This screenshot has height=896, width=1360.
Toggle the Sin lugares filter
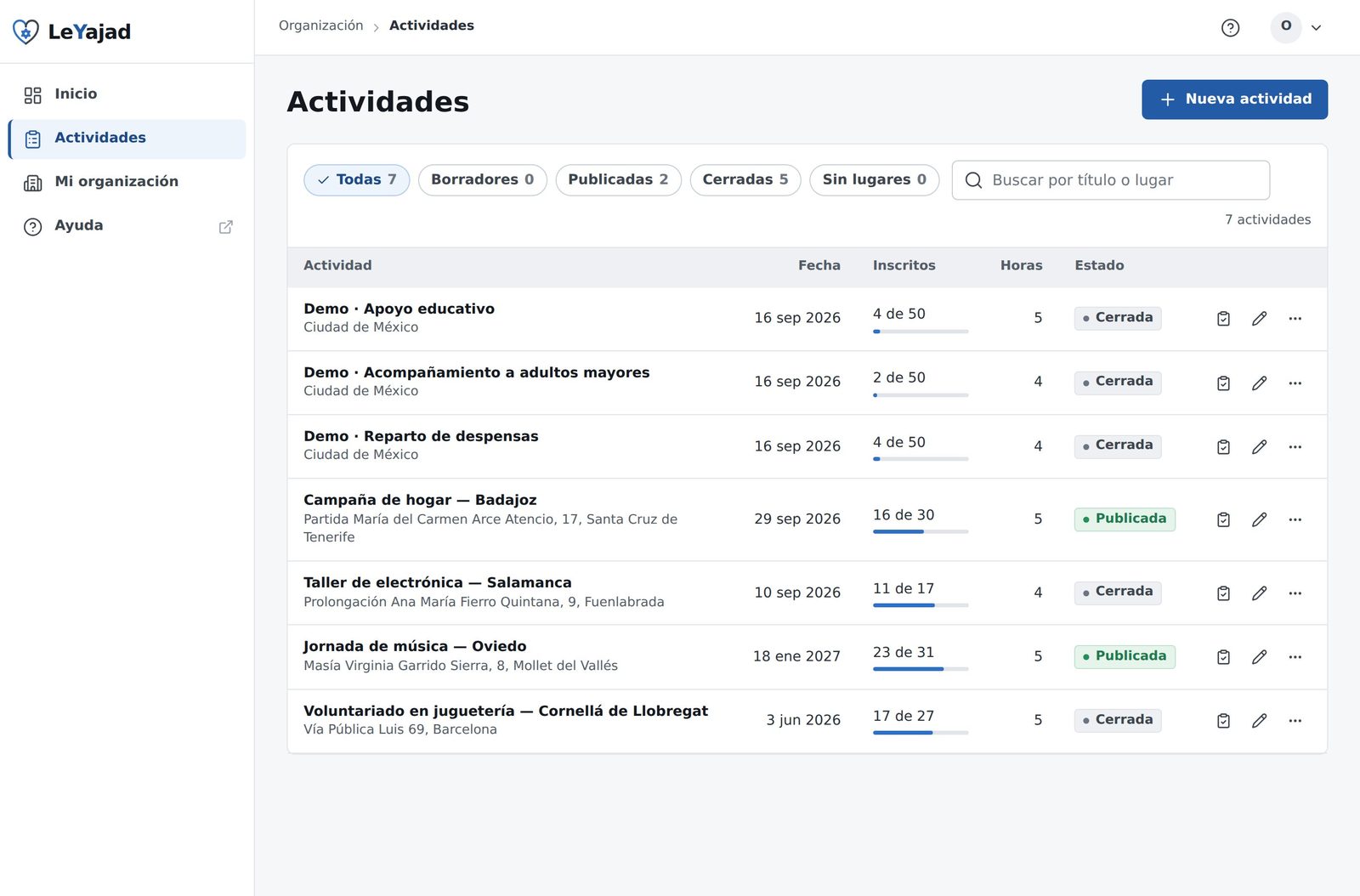(x=874, y=179)
